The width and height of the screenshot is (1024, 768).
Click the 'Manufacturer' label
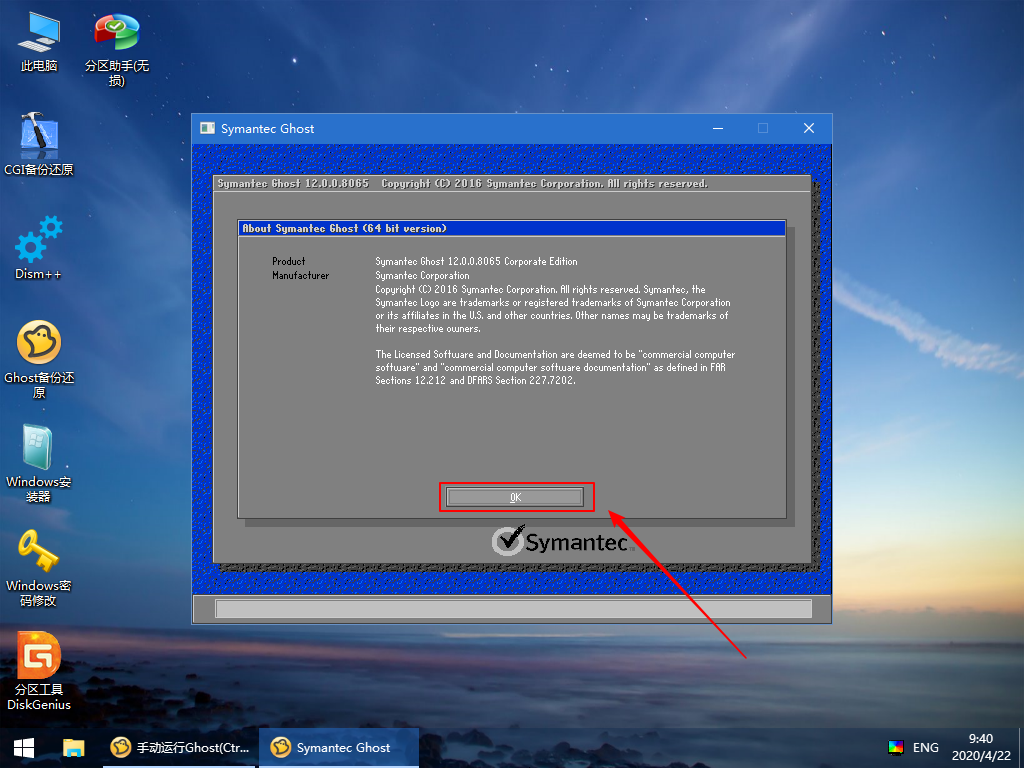pyautogui.click(x=300, y=276)
